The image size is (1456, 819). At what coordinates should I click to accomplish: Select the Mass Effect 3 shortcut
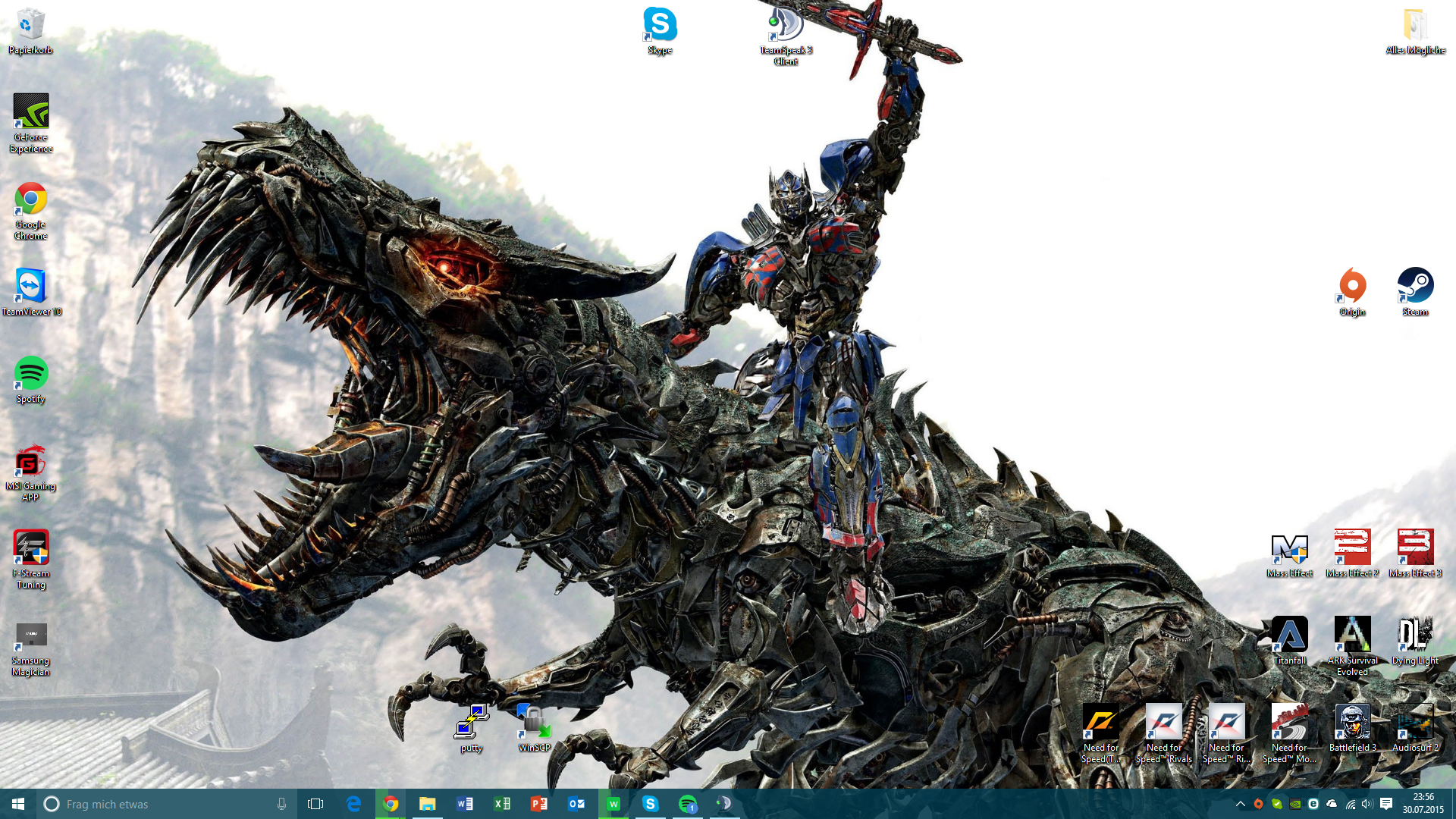click(x=1415, y=548)
